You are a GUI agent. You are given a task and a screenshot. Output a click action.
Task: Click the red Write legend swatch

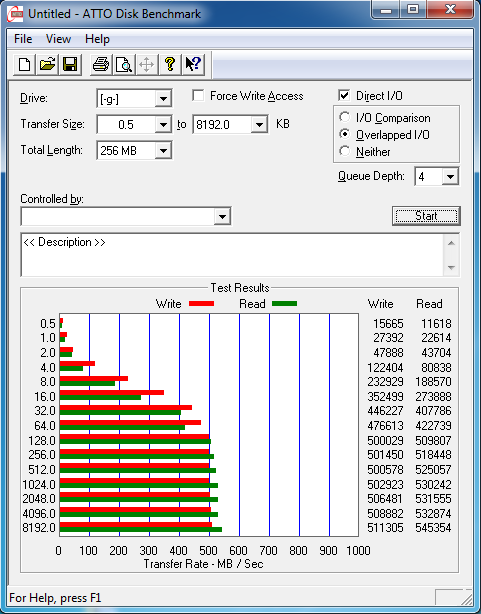(x=201, y=303)
